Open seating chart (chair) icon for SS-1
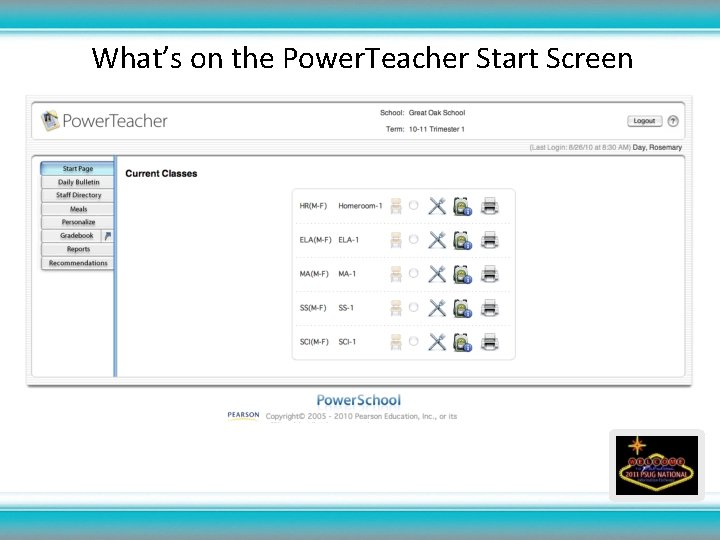Screen dimensions: 720x540 (396, 308)
